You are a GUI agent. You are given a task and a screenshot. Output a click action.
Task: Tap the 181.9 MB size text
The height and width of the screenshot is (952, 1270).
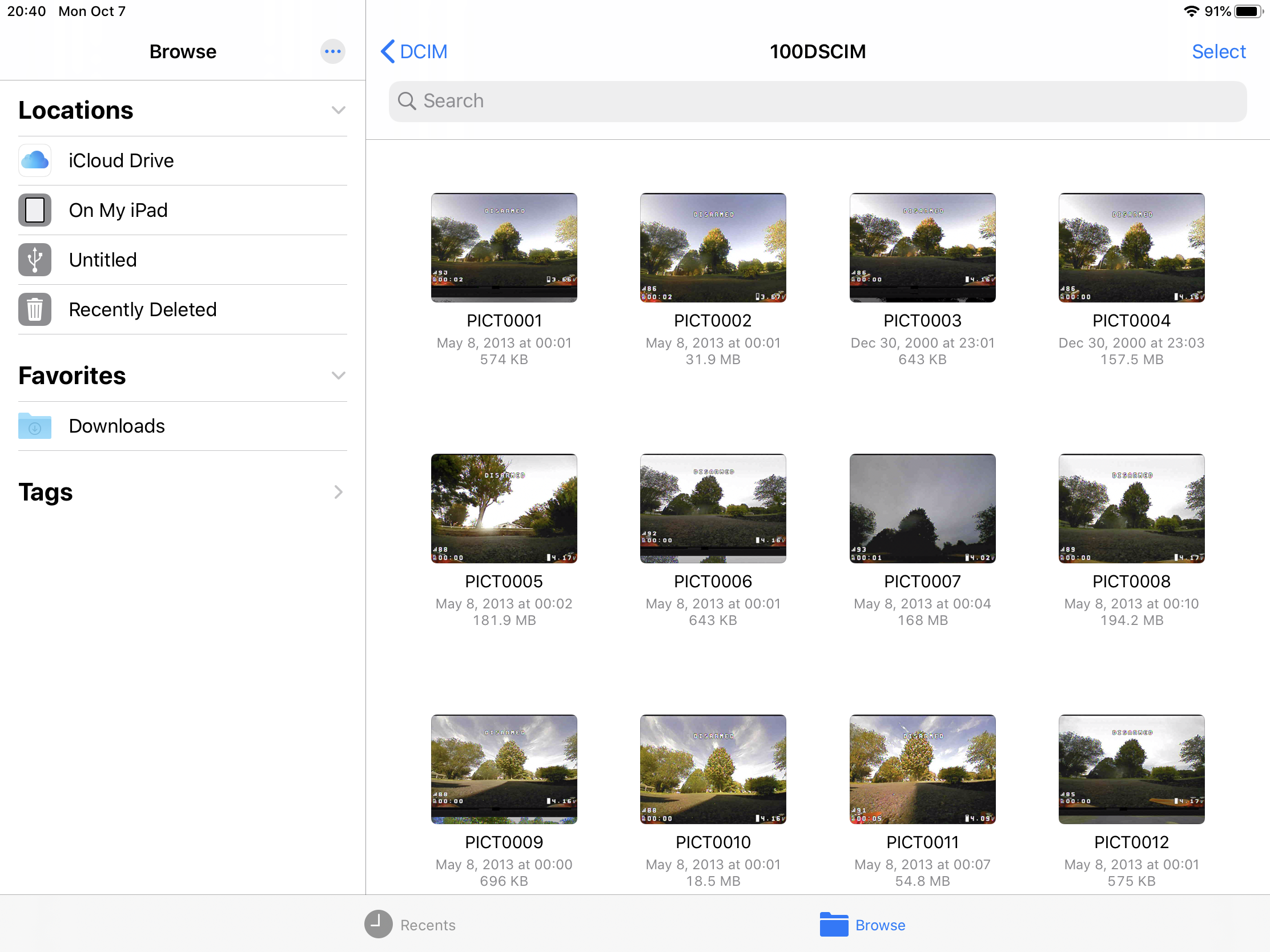coord(504,620)
